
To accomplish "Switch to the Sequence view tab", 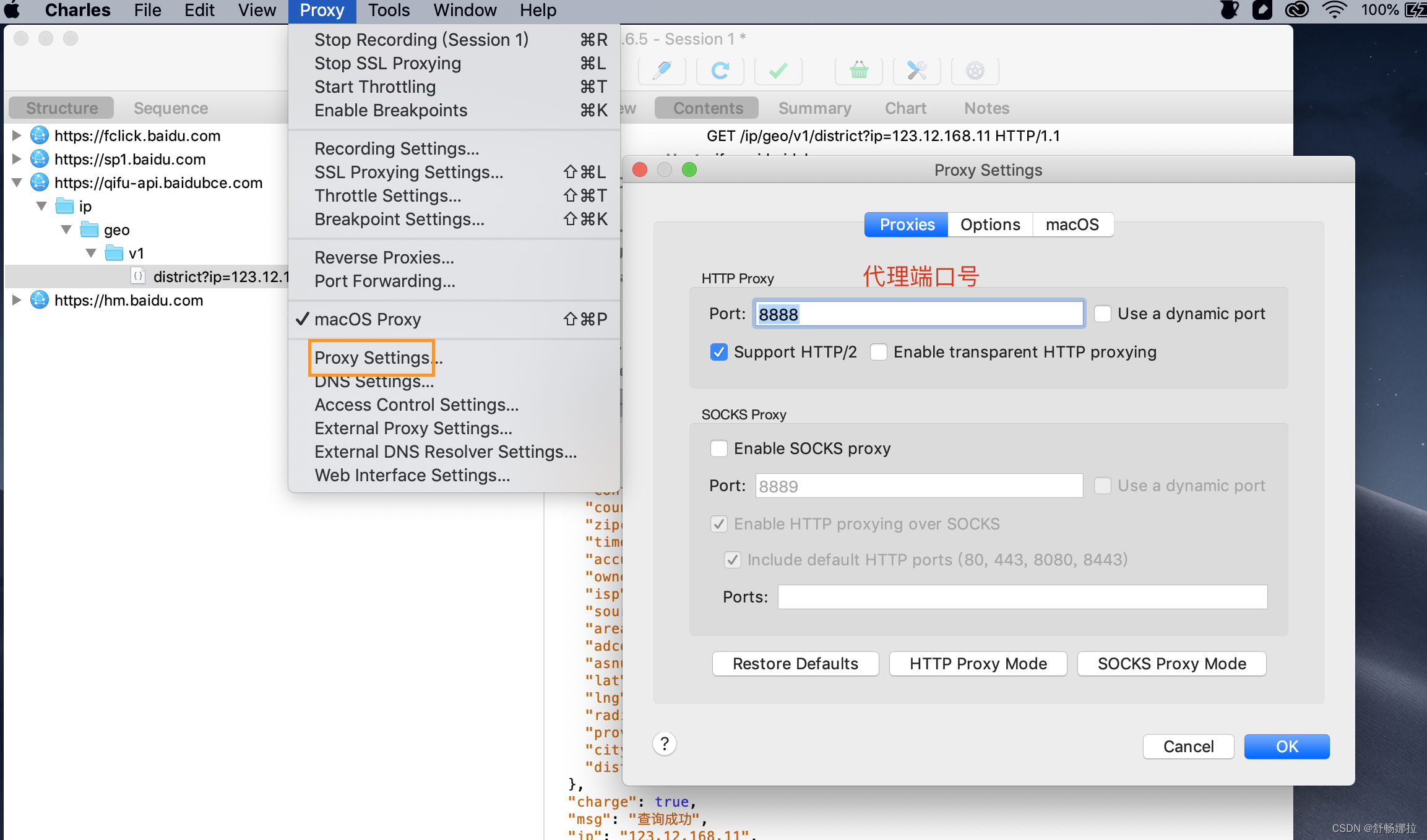I will coord(171,108).
